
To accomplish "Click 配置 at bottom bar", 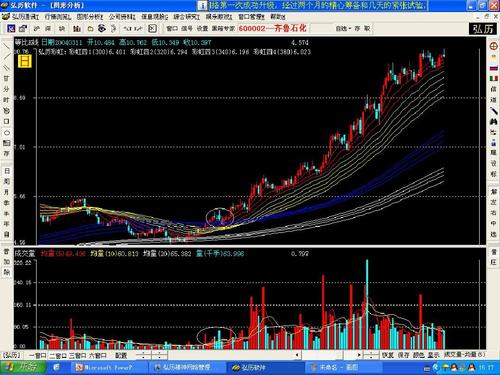I will 121,355.
